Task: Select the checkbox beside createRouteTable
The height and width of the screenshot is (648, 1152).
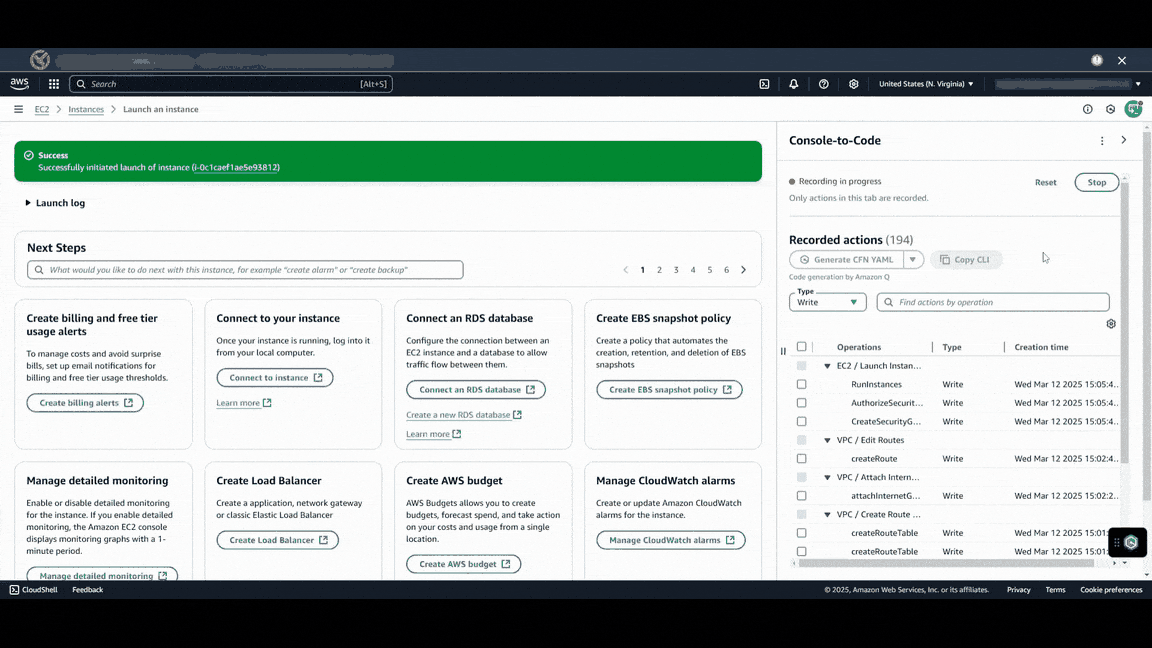Action: coord(801,532)
